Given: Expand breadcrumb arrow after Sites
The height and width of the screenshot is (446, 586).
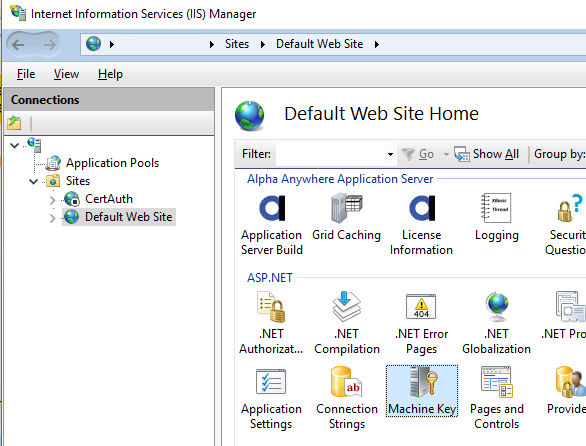Looking at the screenshot, I should tap(263, 44).
